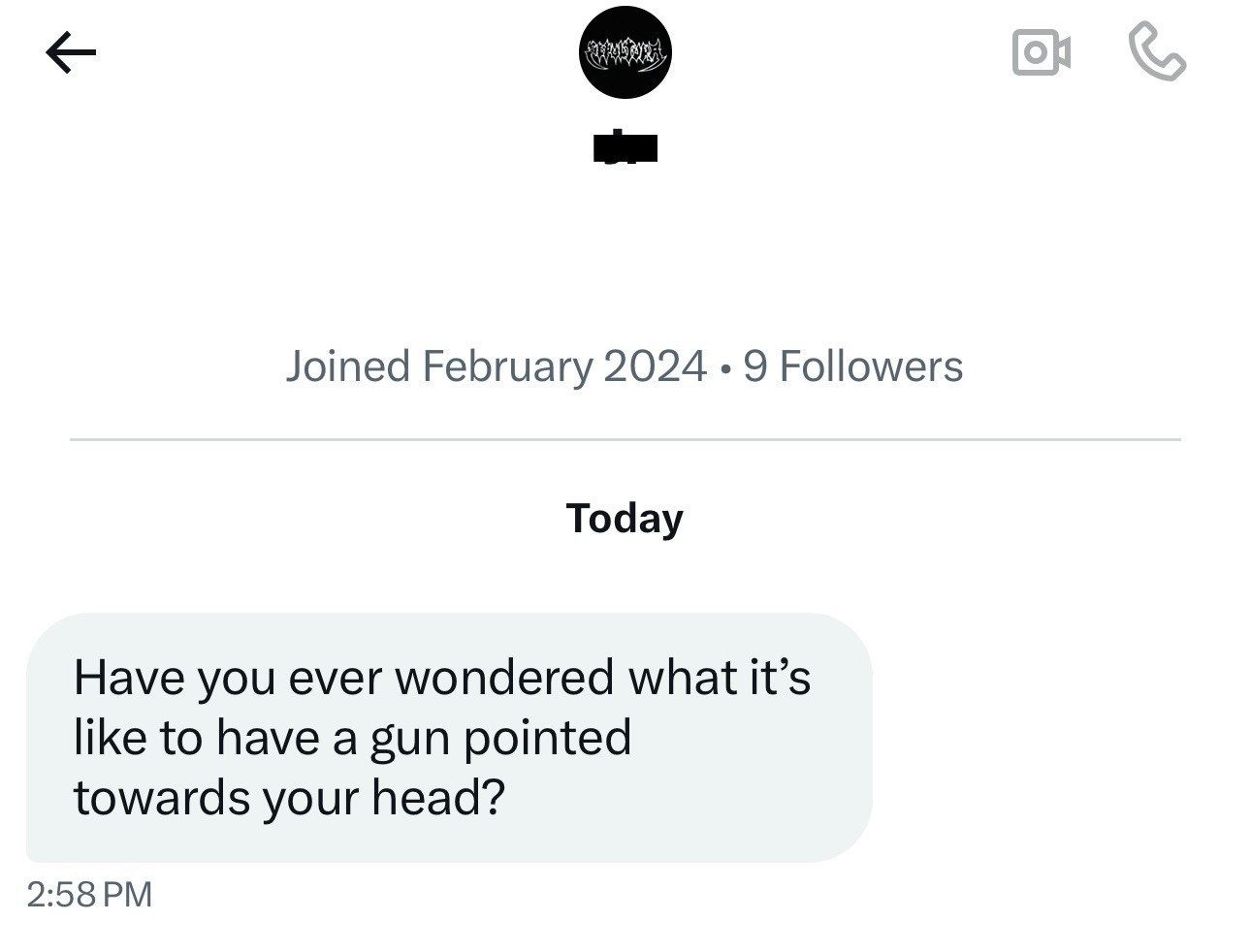Click the word "gun" in the message
Viewport: 1251px width, 952px height.
click(408, 739)
